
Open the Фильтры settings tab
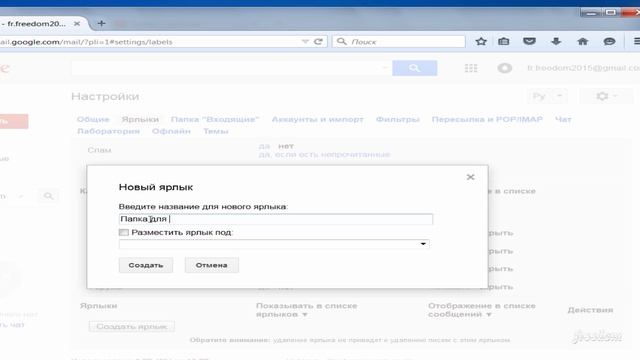pyautogui.click(x=398, y=120)
